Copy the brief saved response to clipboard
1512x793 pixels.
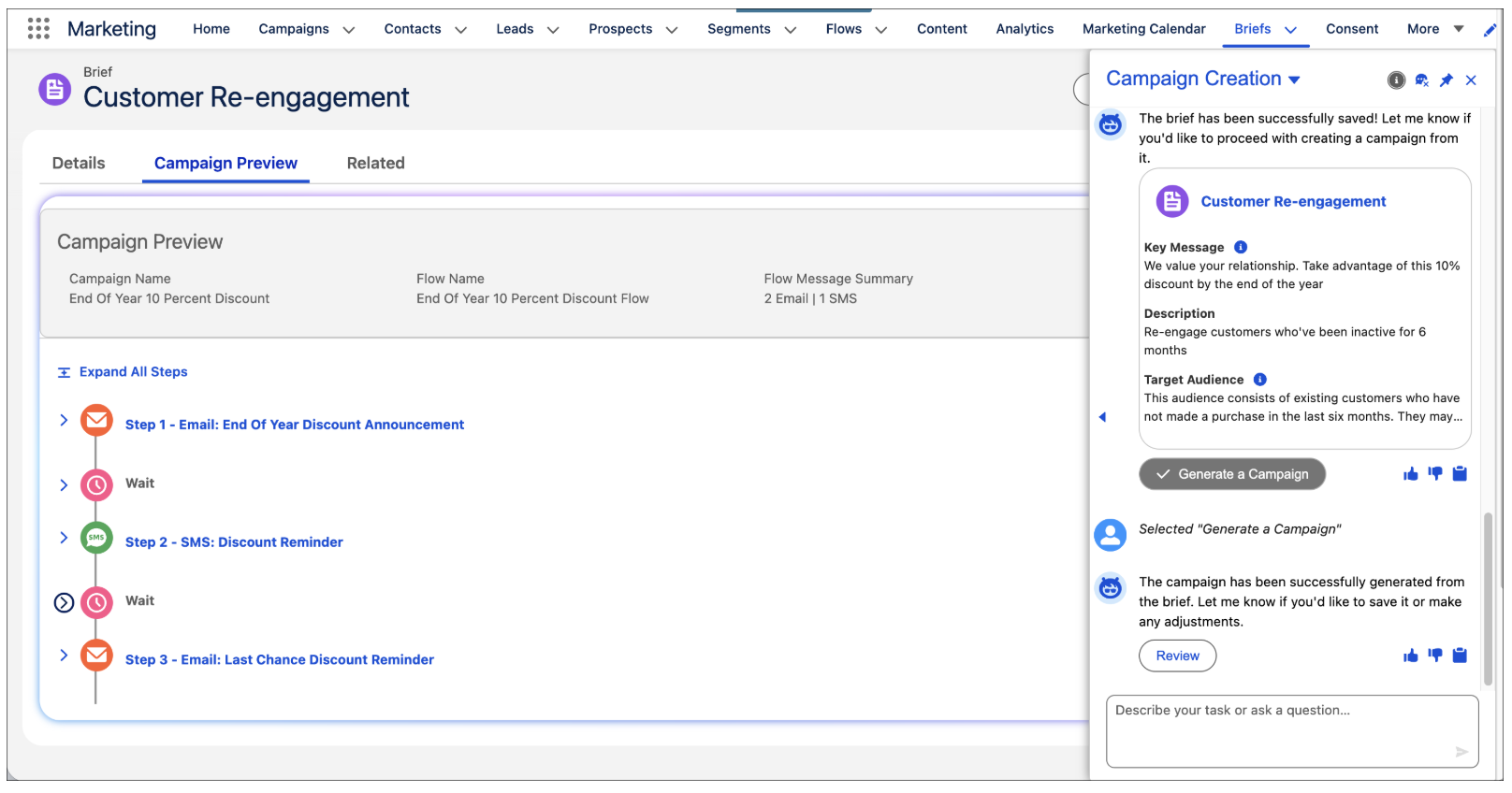(1460, 474)
